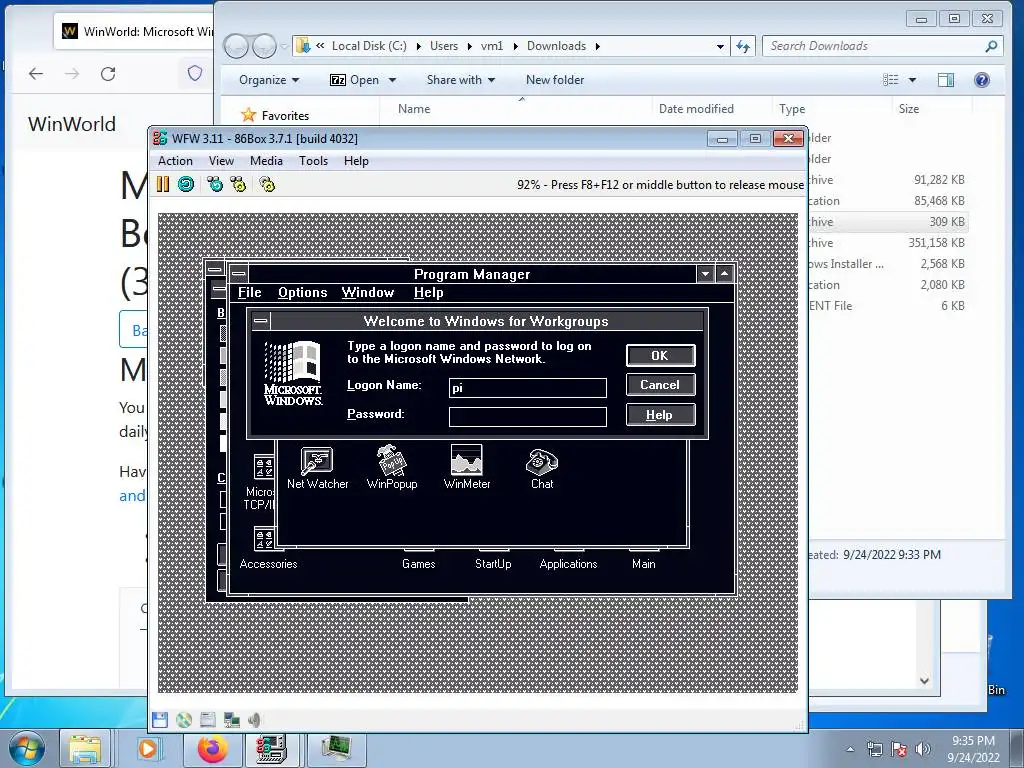This screenshot has width=1024, height=768.
Task: Expand the Organize dropdown in Explorer
Action: pos(269,80)
